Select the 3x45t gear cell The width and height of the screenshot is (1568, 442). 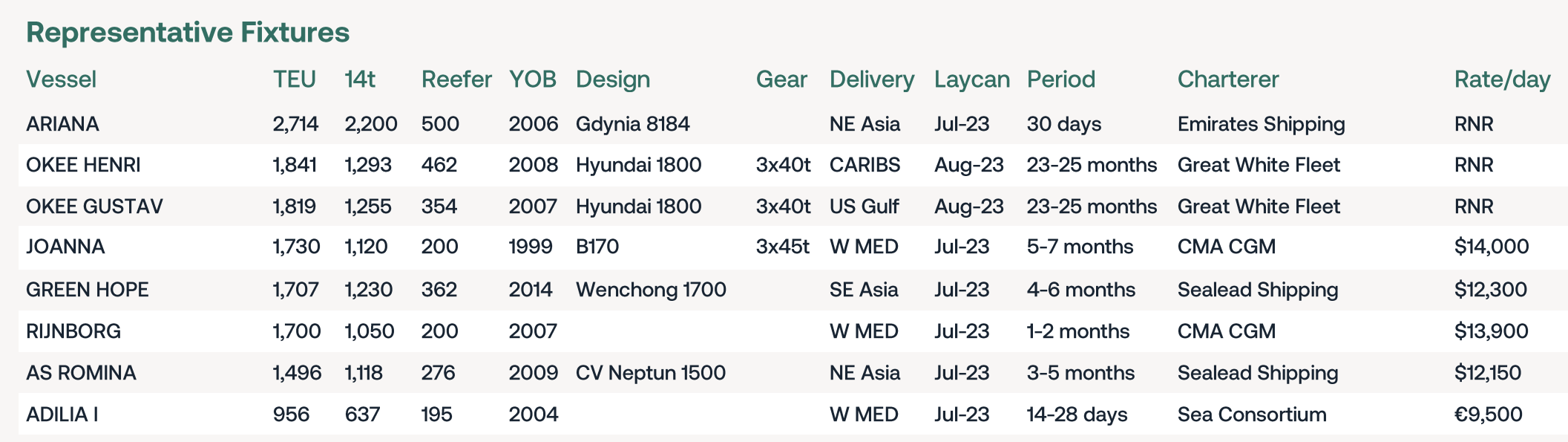(783, 247)
